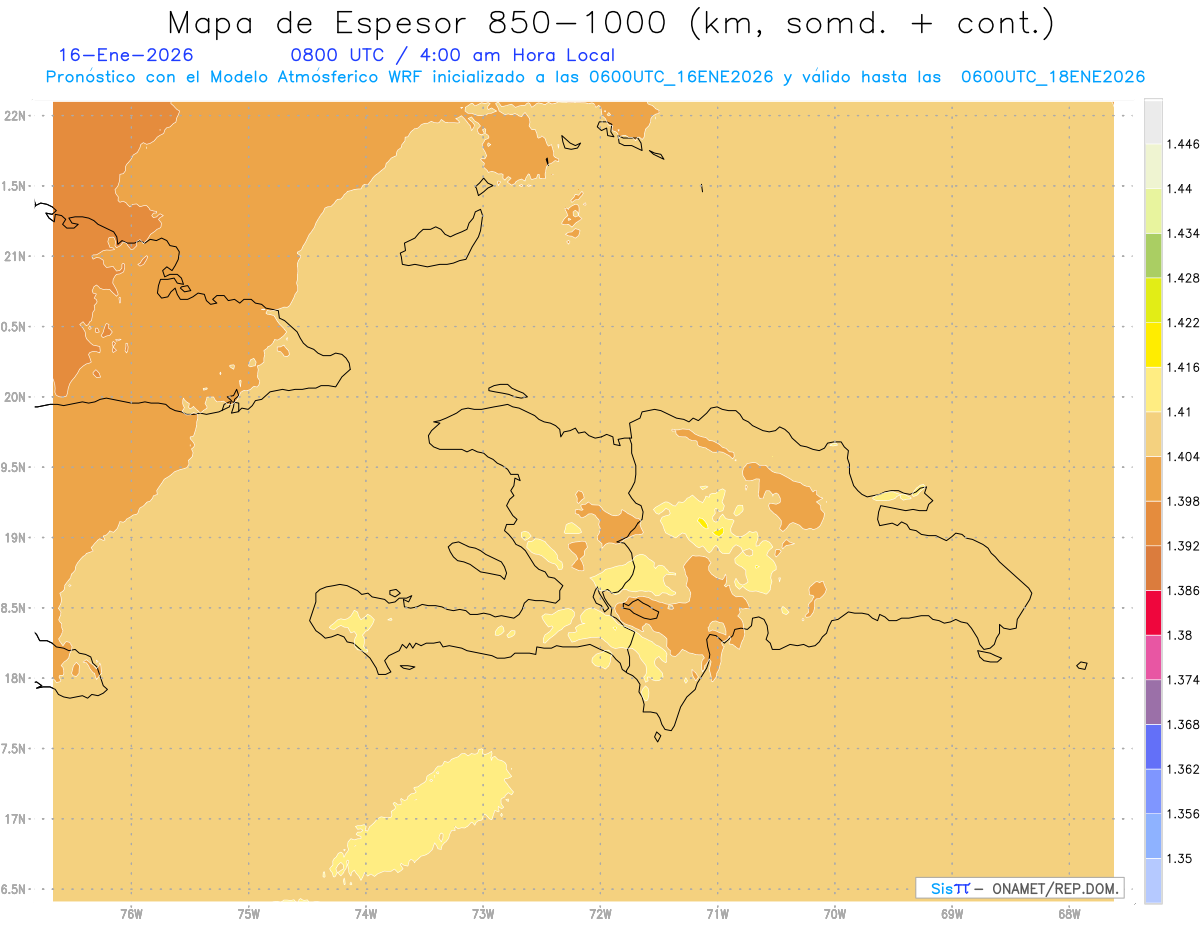Image resolution: width=1200 pixels, height=927 pixels.
Task: Pick the gray swatch above 1.446 in legend
Action: pos(1153,121)
